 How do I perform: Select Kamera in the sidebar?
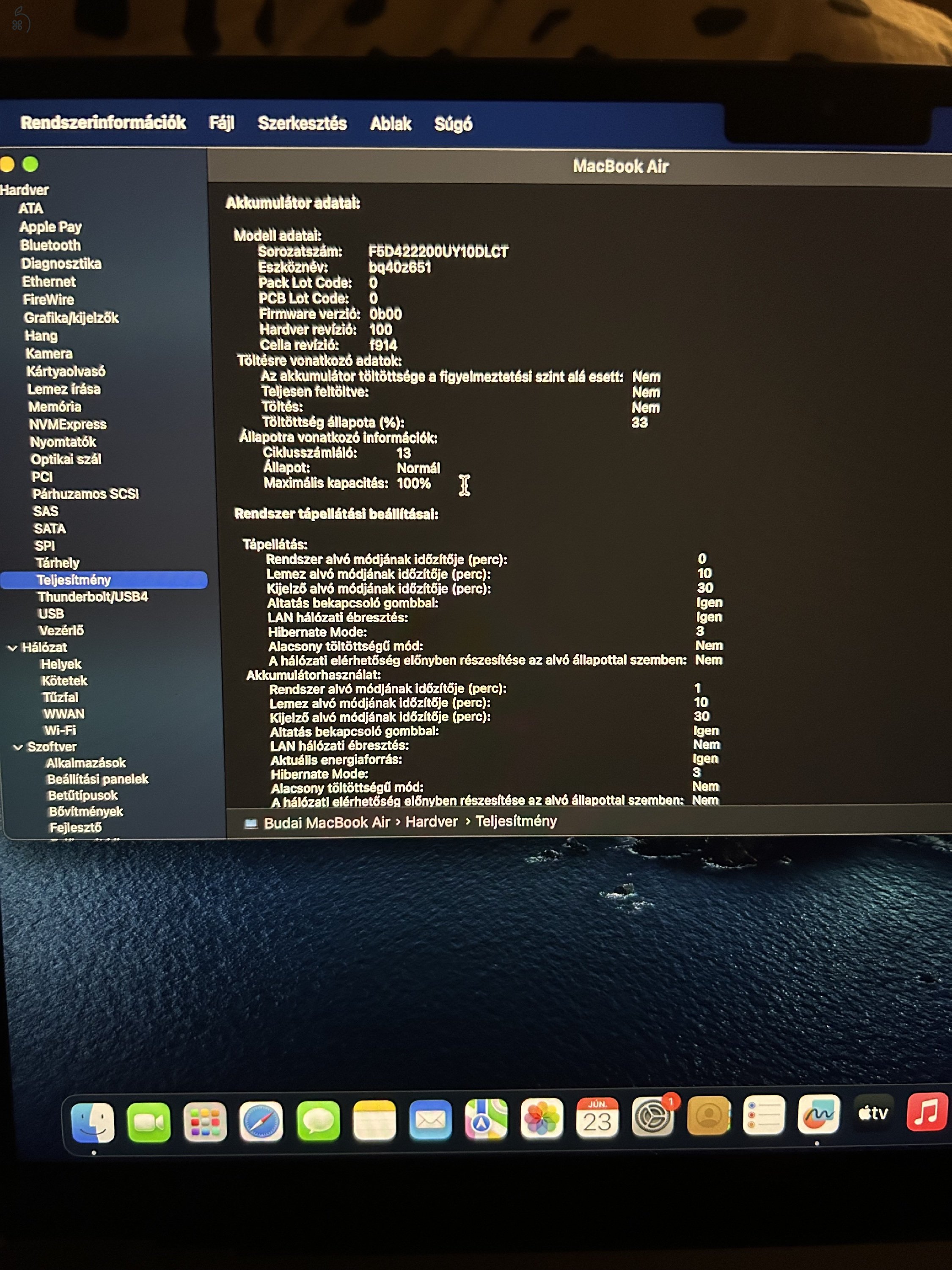tap(49, 353)
